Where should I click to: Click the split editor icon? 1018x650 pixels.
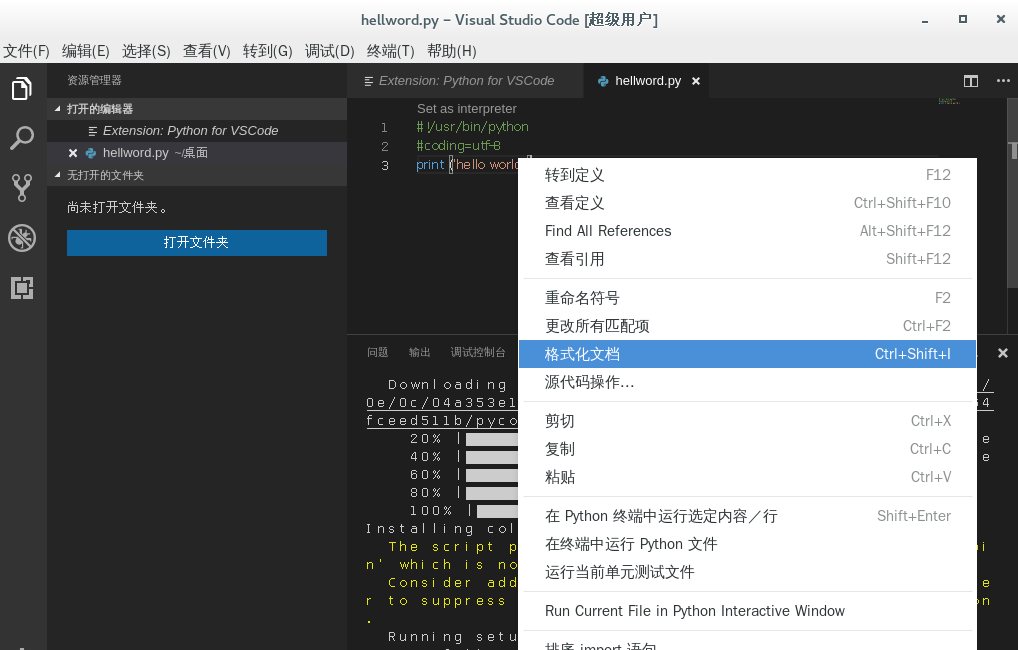point(971,81)
